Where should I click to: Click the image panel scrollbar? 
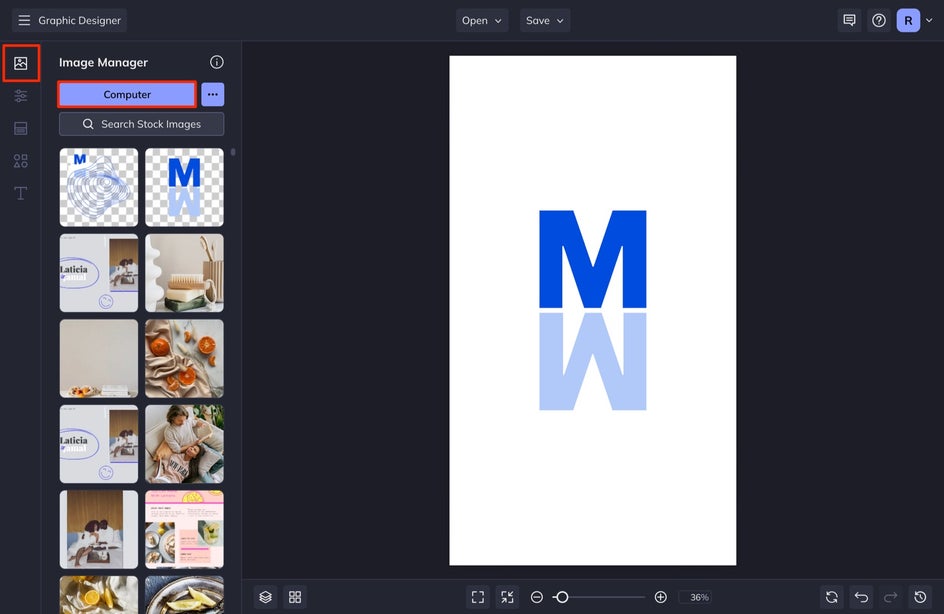[x=233, y=152]
